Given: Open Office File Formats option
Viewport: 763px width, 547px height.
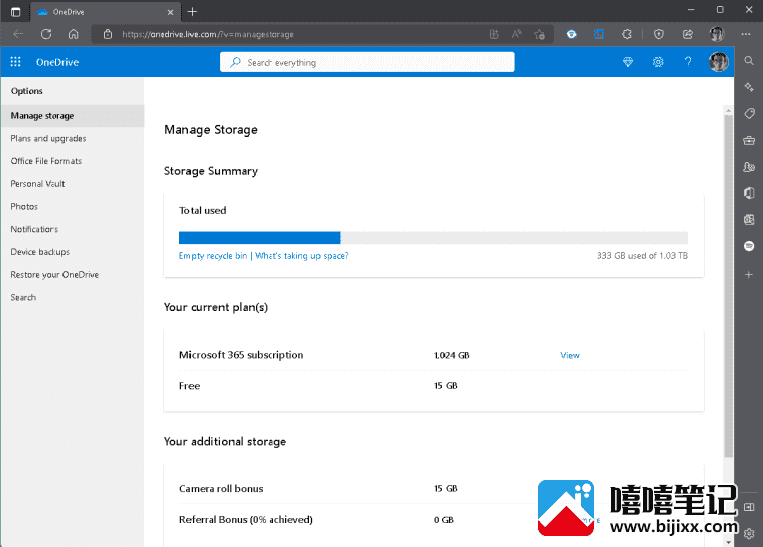Looking at the screenshot, I should coord(46,161).
